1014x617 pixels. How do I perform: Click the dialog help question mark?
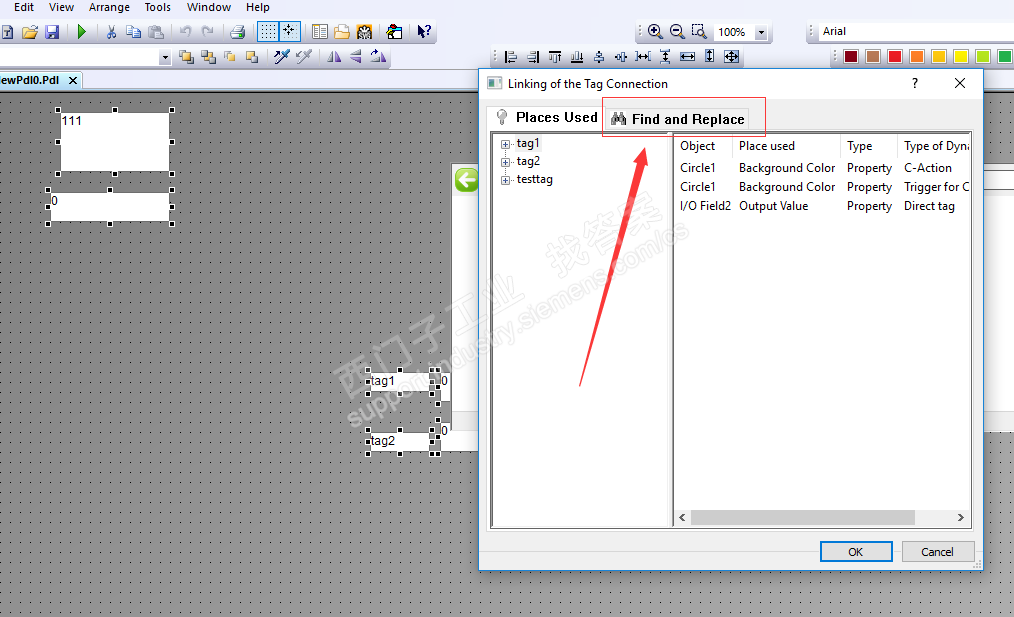coord(914,83)
